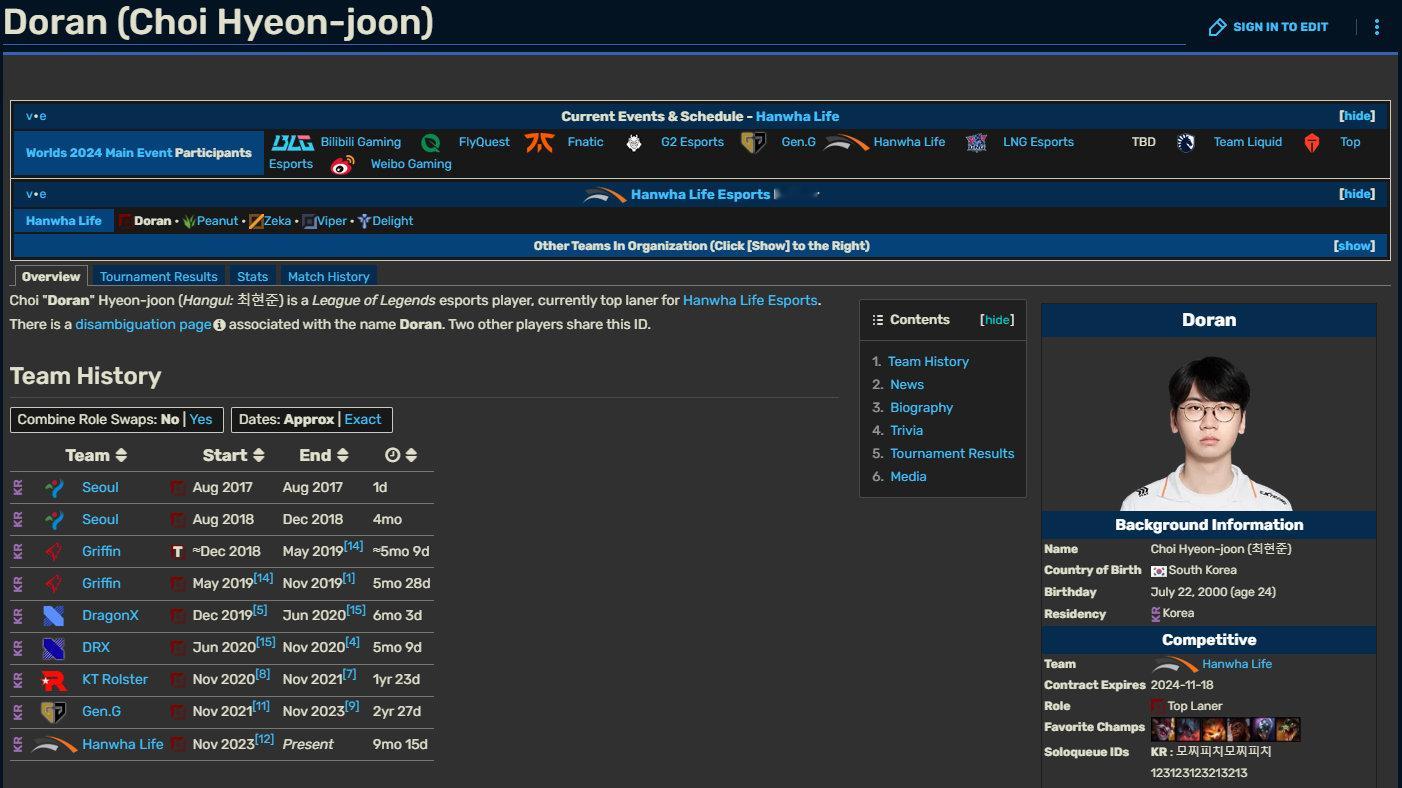
Task: Open Worlds 2024 Main Event link
Action: click(99, 153)
